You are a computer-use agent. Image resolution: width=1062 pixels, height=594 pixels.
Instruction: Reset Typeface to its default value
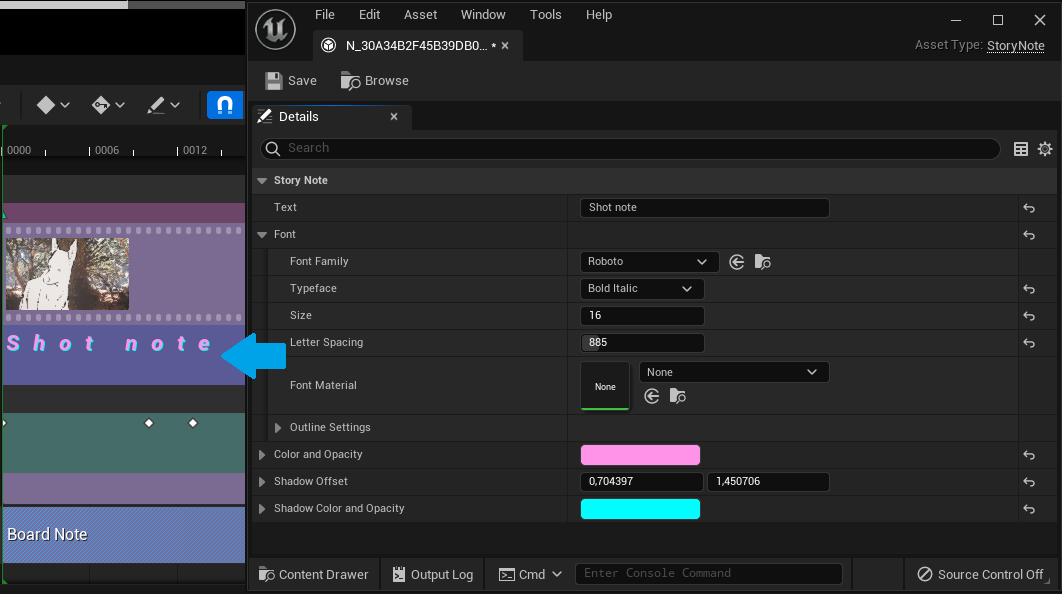(x=1028, y=289)
